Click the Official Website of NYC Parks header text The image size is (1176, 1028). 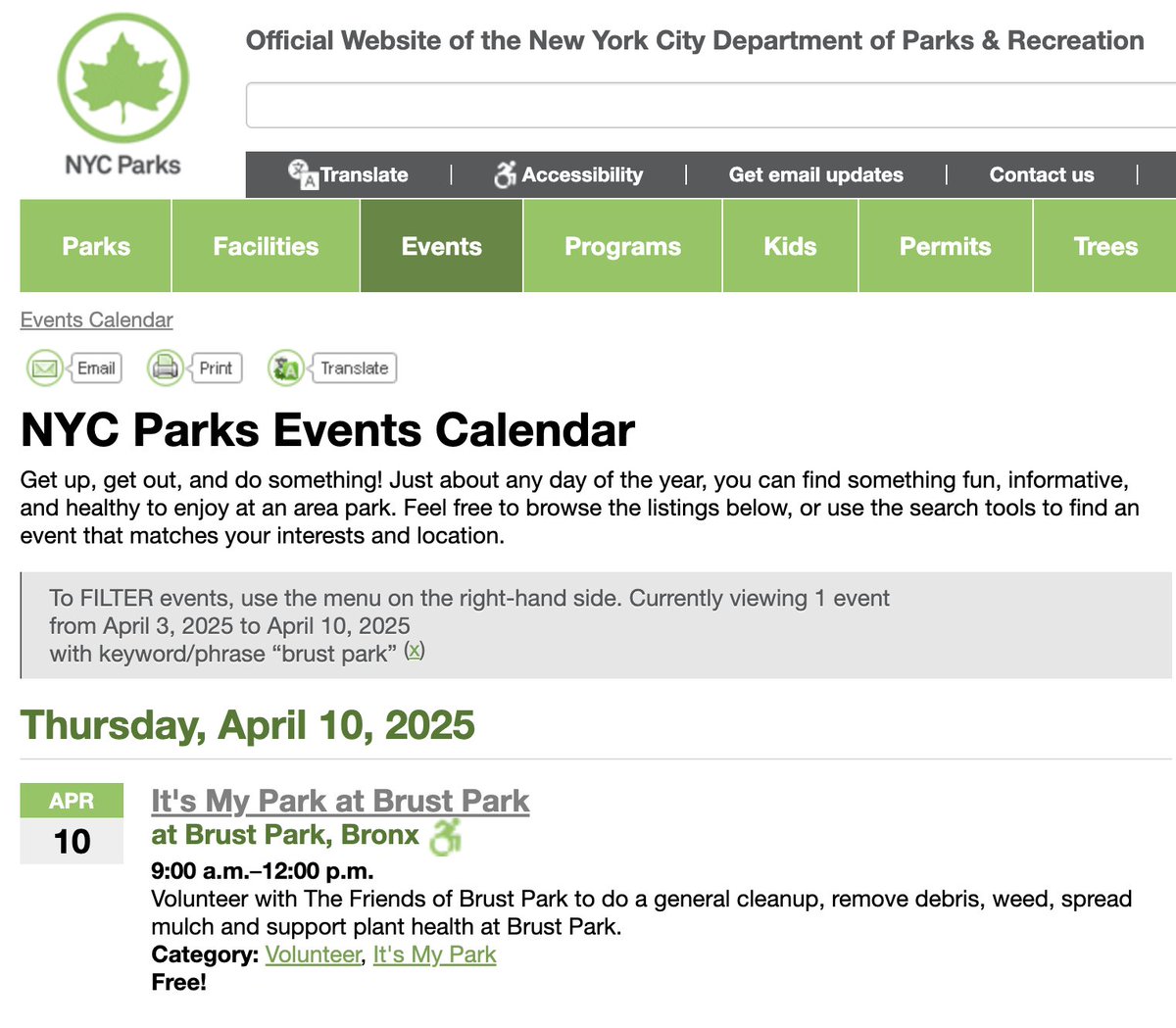click(x=695, y=40)
